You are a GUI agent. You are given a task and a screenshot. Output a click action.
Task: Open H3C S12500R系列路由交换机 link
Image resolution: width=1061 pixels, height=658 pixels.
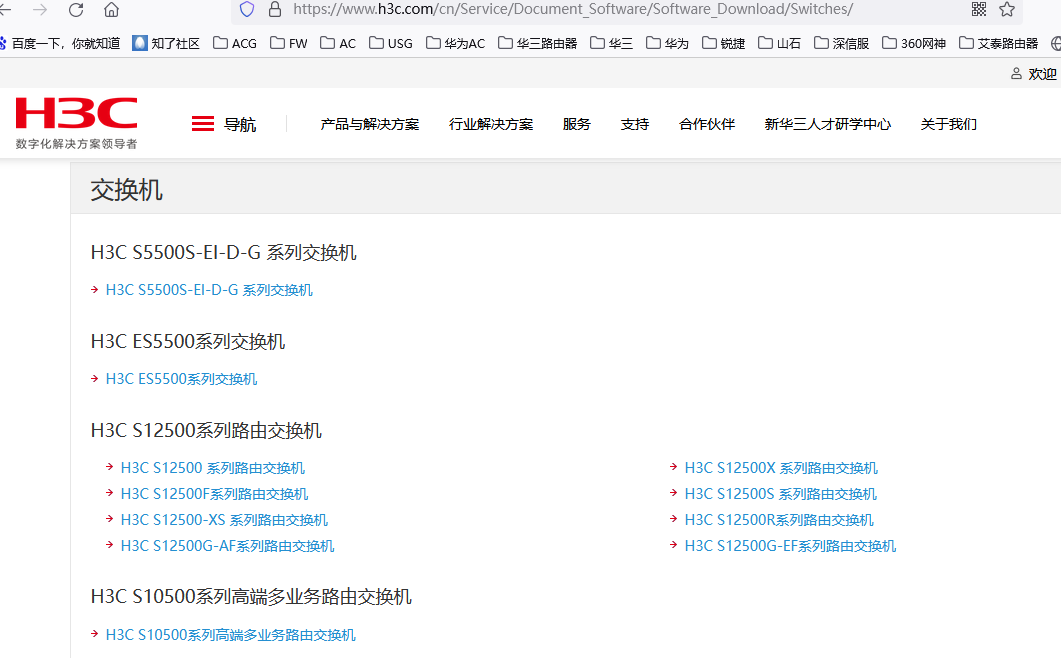779,520
